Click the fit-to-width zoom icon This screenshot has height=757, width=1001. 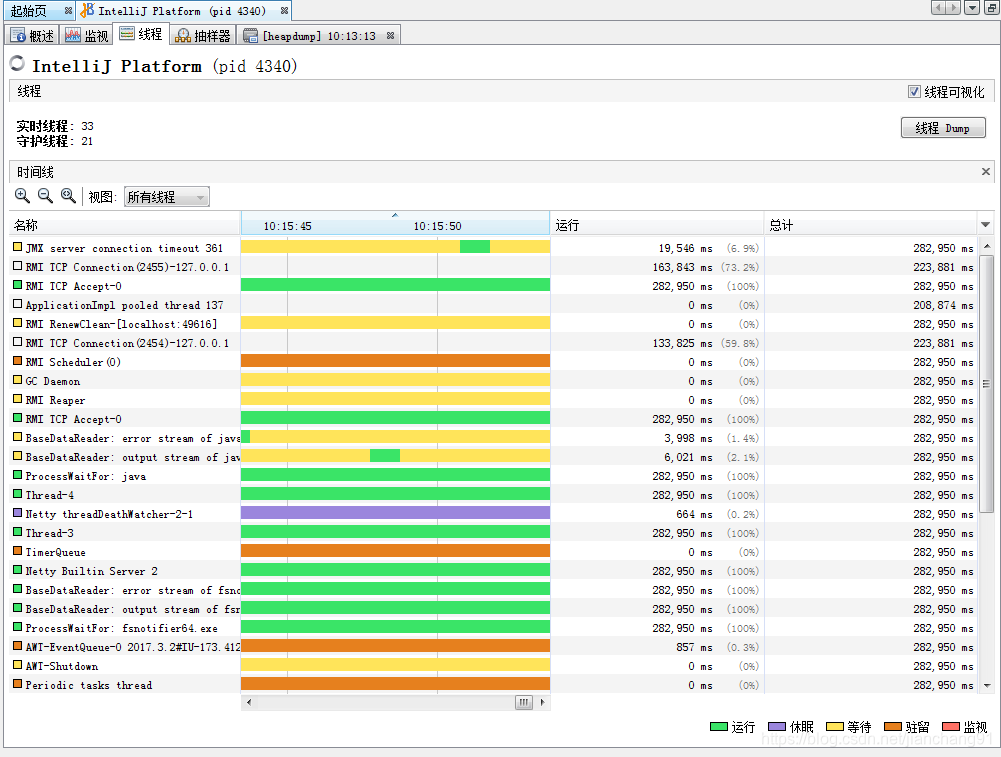coord(68,196)
